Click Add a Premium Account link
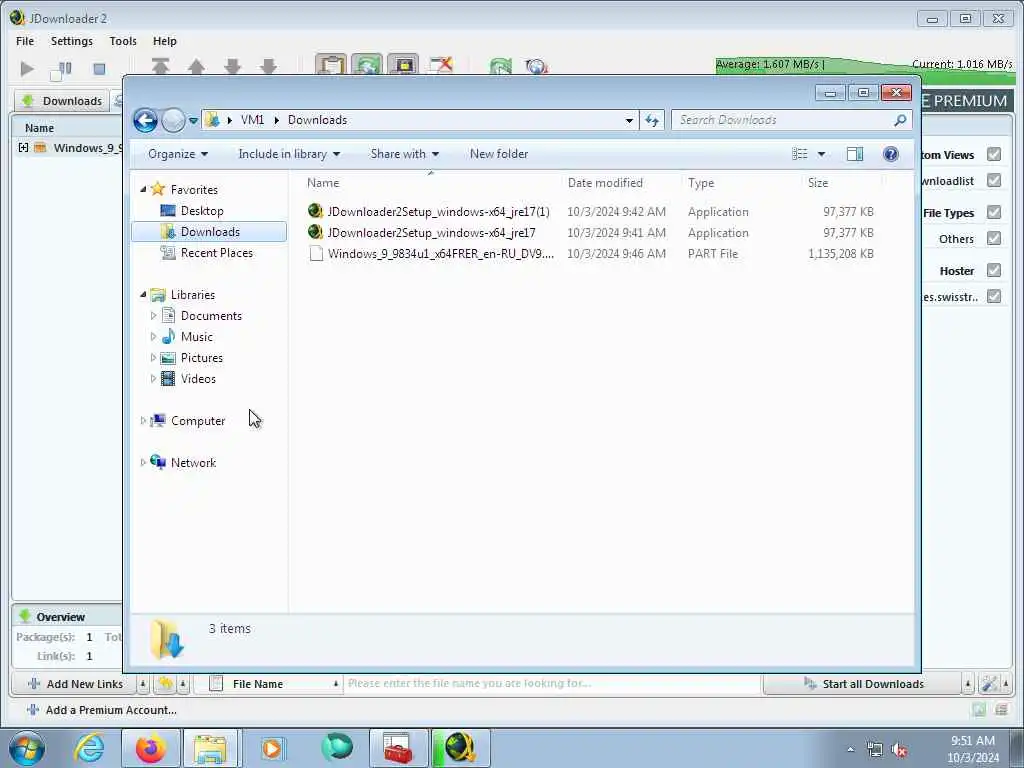This screenshot has width=1024, height=768. [x=102, y=710]
